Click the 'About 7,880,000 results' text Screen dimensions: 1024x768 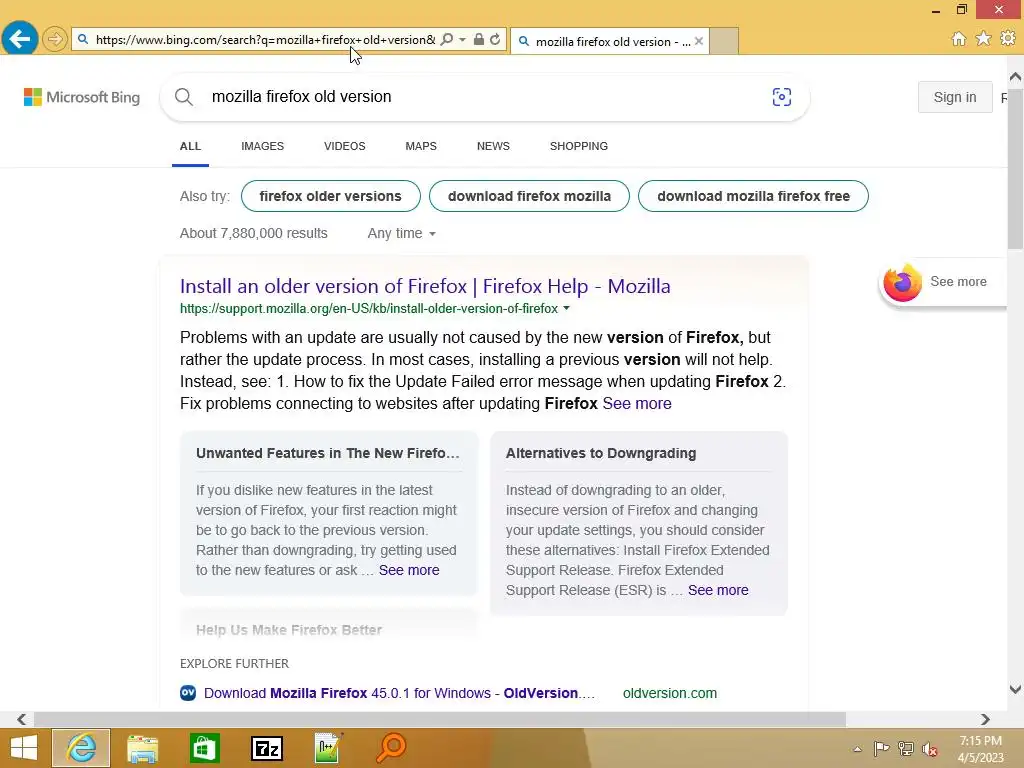pos(253,233)
